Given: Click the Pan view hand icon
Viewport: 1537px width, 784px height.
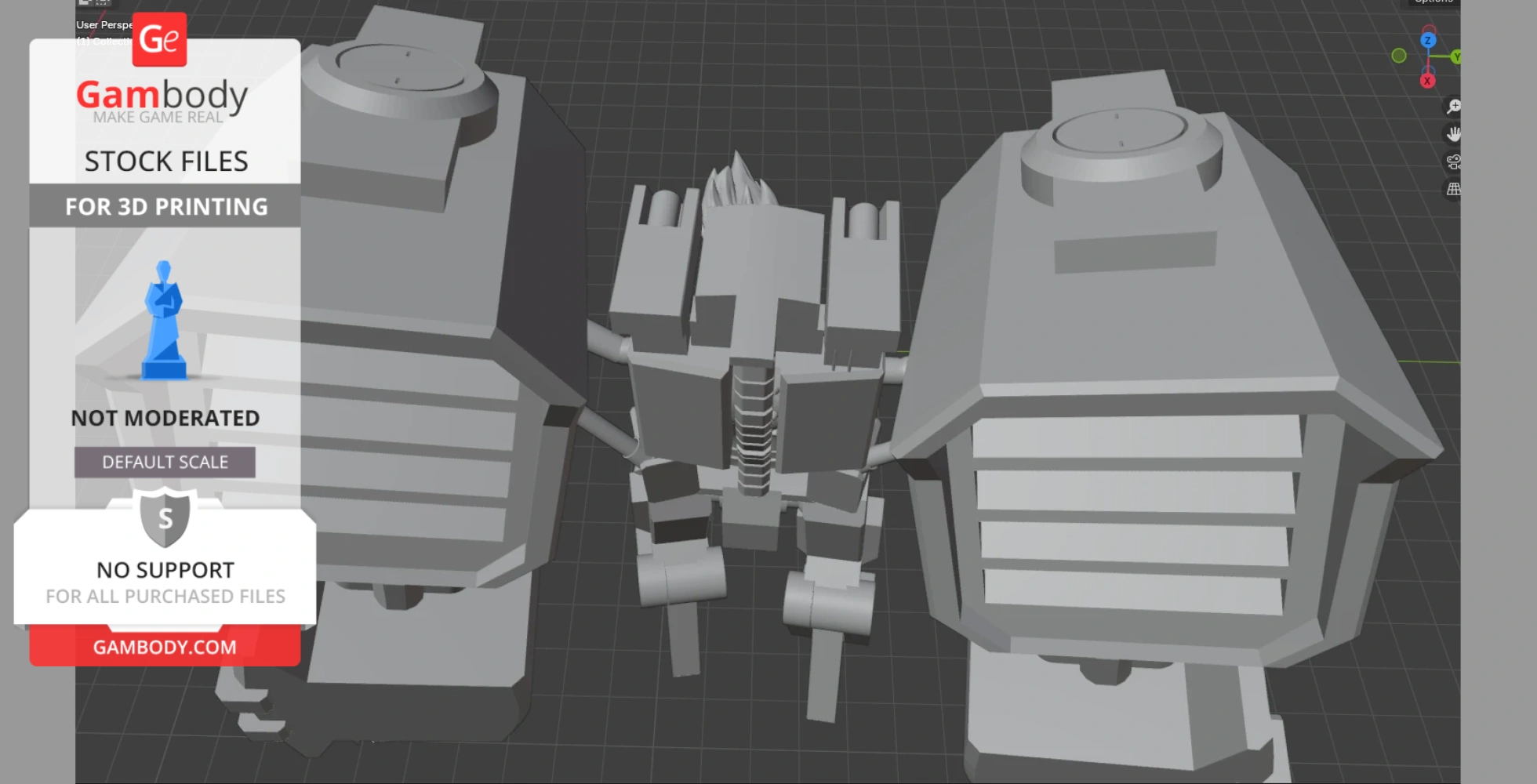Looking at the screenshot, I should click(x=1453, y=134).
